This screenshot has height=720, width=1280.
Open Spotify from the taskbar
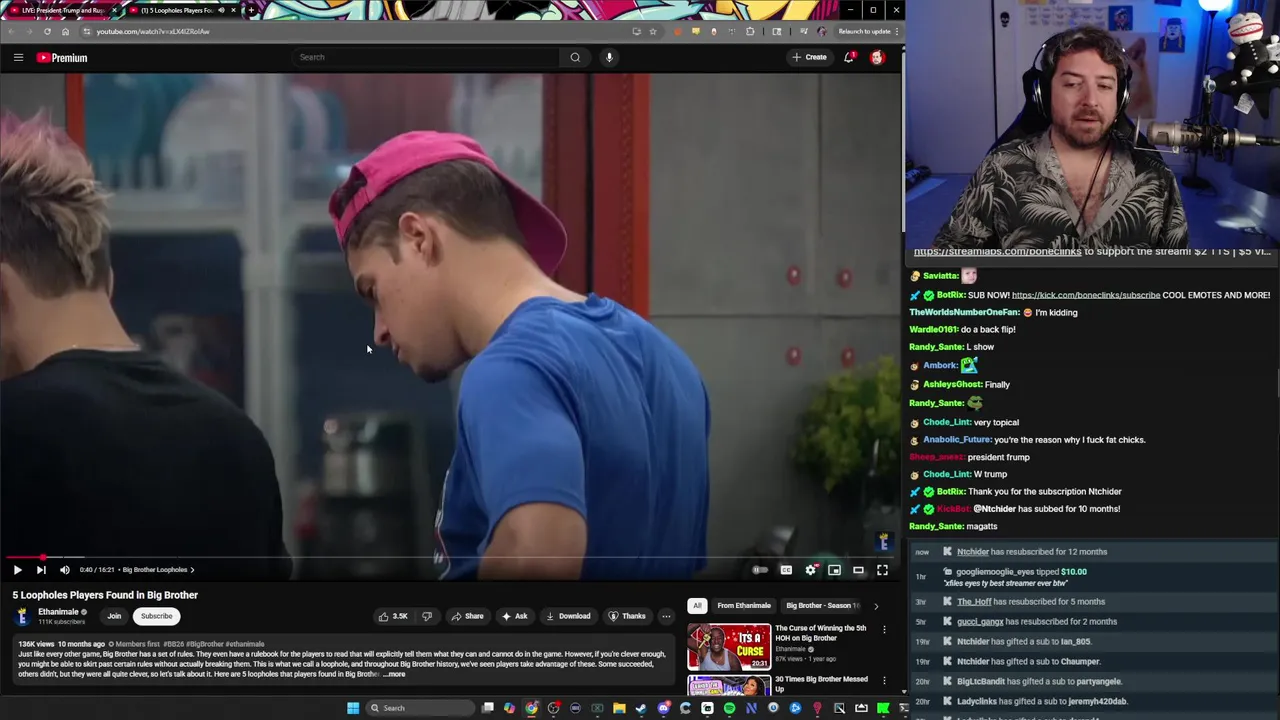point(729,708)
